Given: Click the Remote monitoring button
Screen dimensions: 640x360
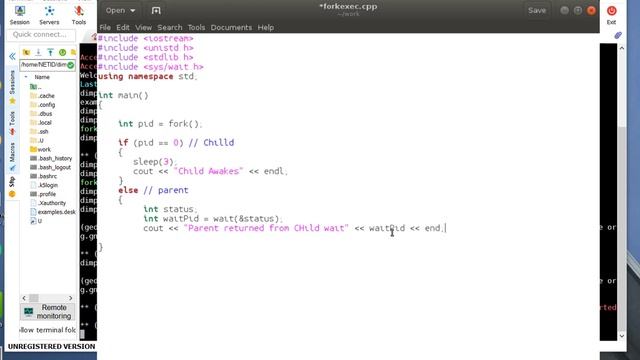Looking at the screenshot, I should (47, 312).
